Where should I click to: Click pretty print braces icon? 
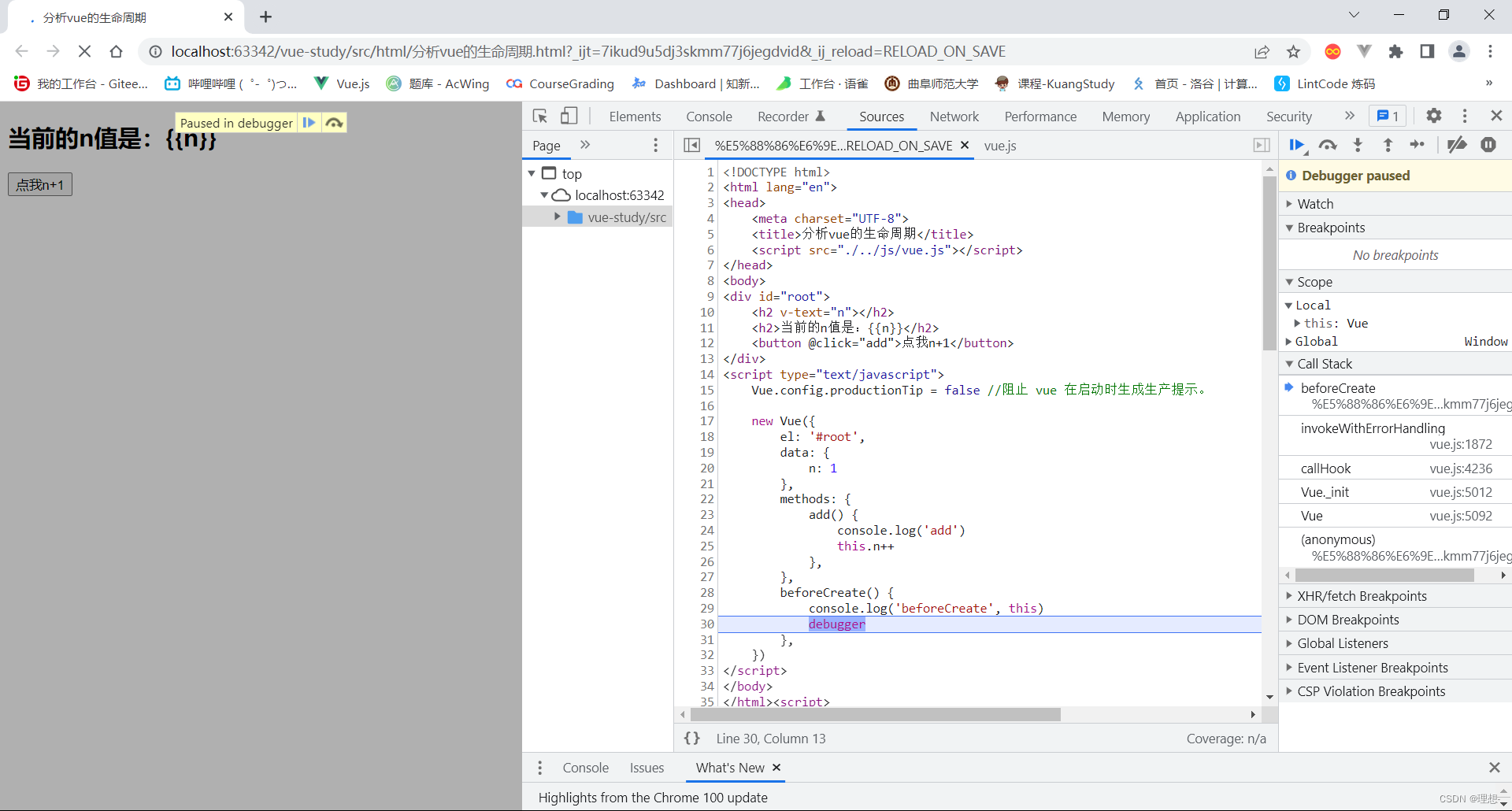coord(691,739)
